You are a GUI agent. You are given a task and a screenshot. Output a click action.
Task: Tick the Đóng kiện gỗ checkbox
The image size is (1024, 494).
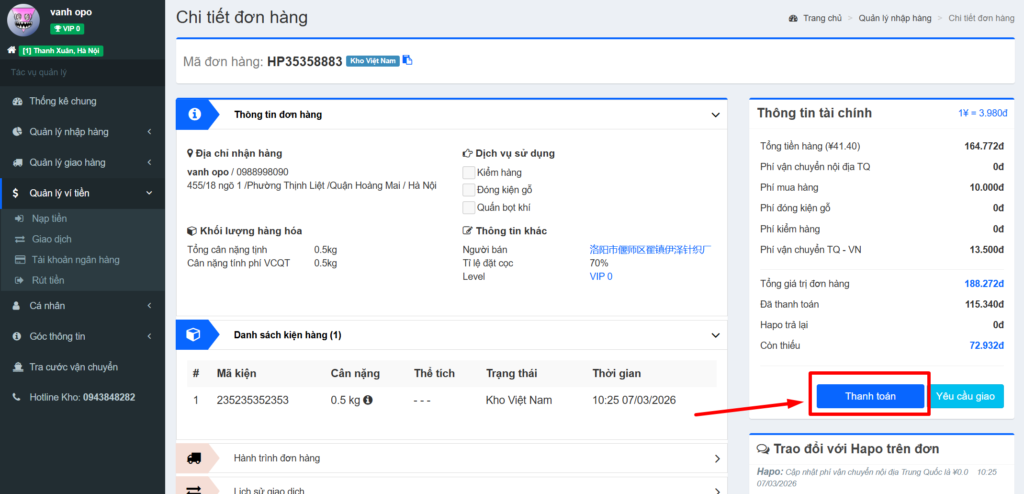pyautogui.click(x=469, y=190)
